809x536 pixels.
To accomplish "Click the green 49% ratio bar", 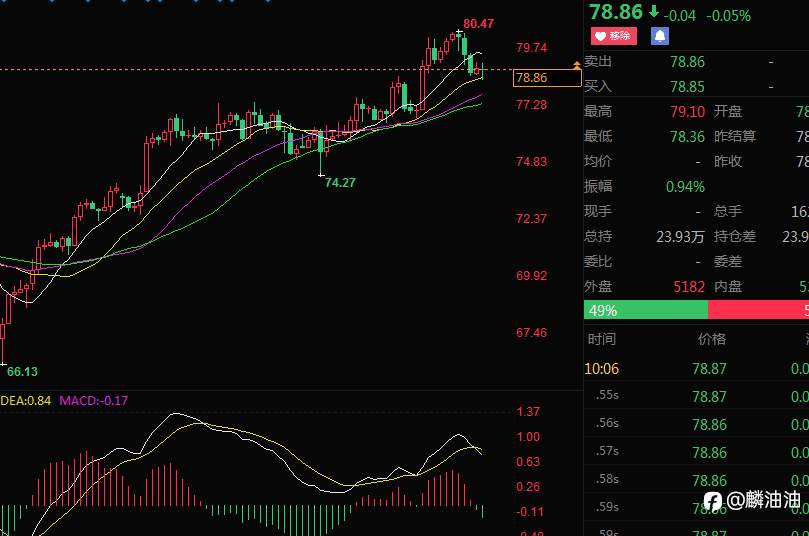I will 645,311.
